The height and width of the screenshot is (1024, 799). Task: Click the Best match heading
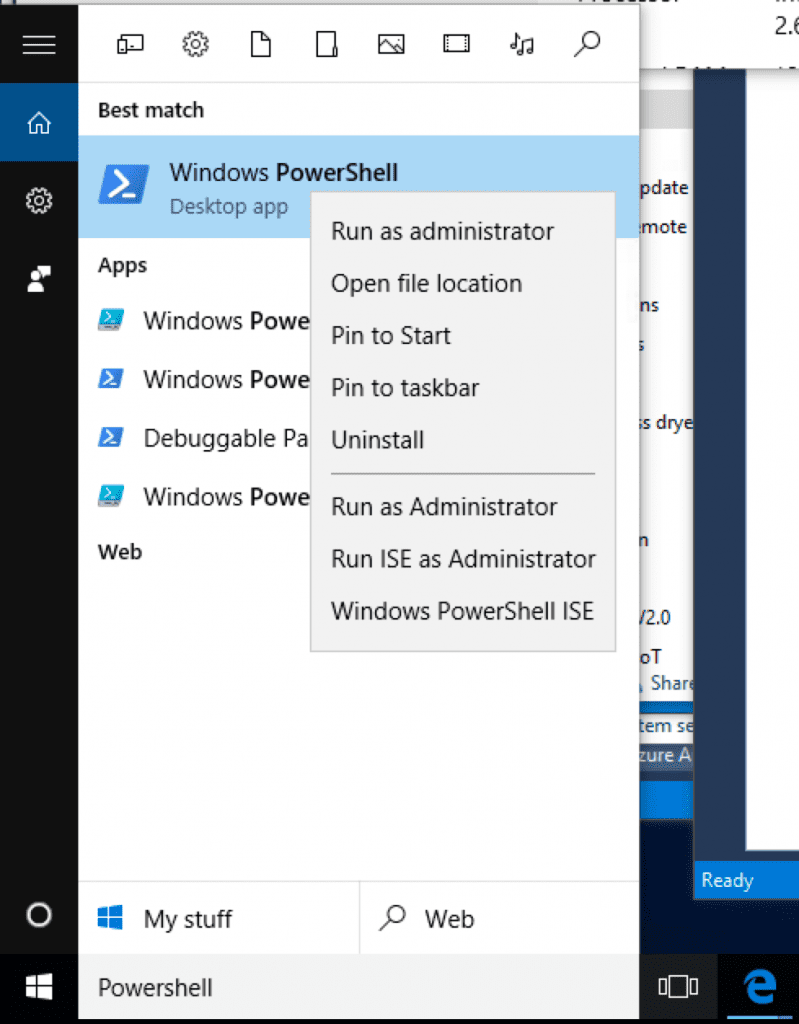click(151, 110)
